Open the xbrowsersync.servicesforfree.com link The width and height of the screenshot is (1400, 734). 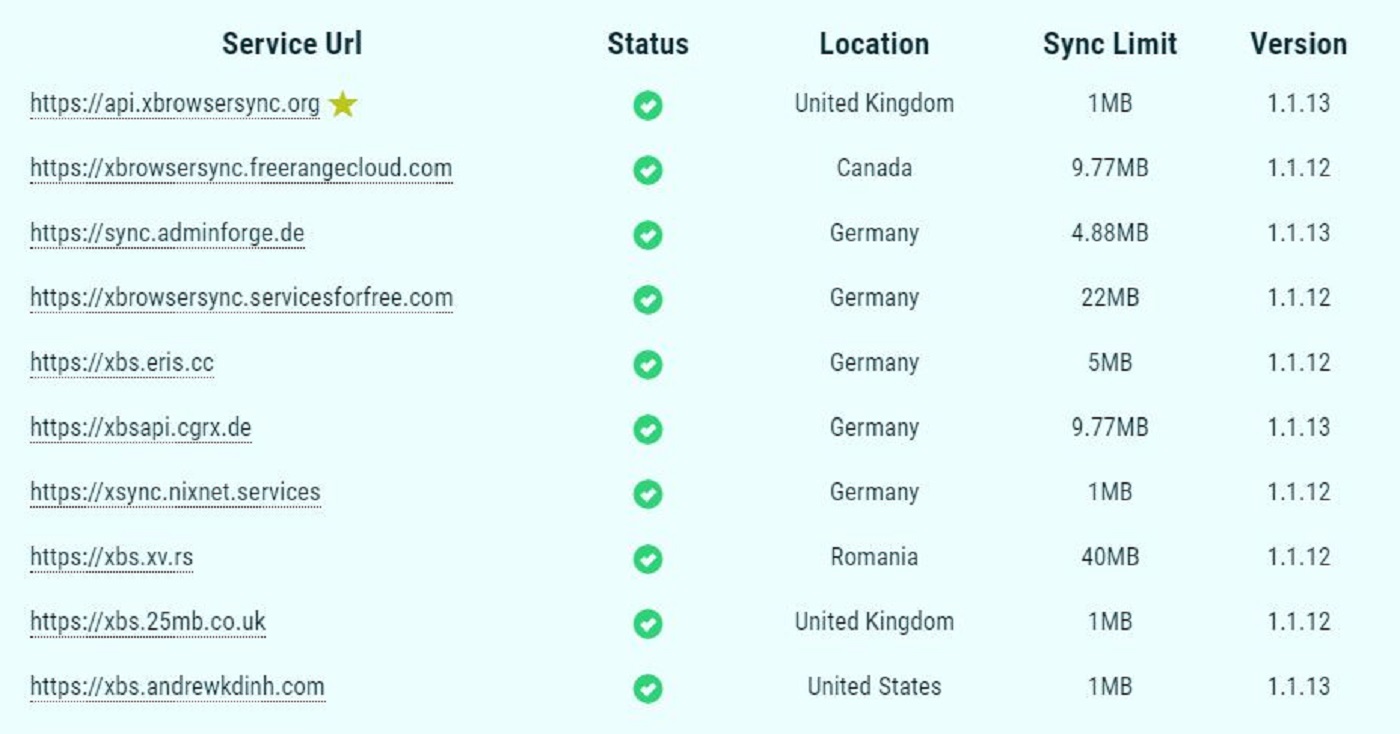[241, 298]
